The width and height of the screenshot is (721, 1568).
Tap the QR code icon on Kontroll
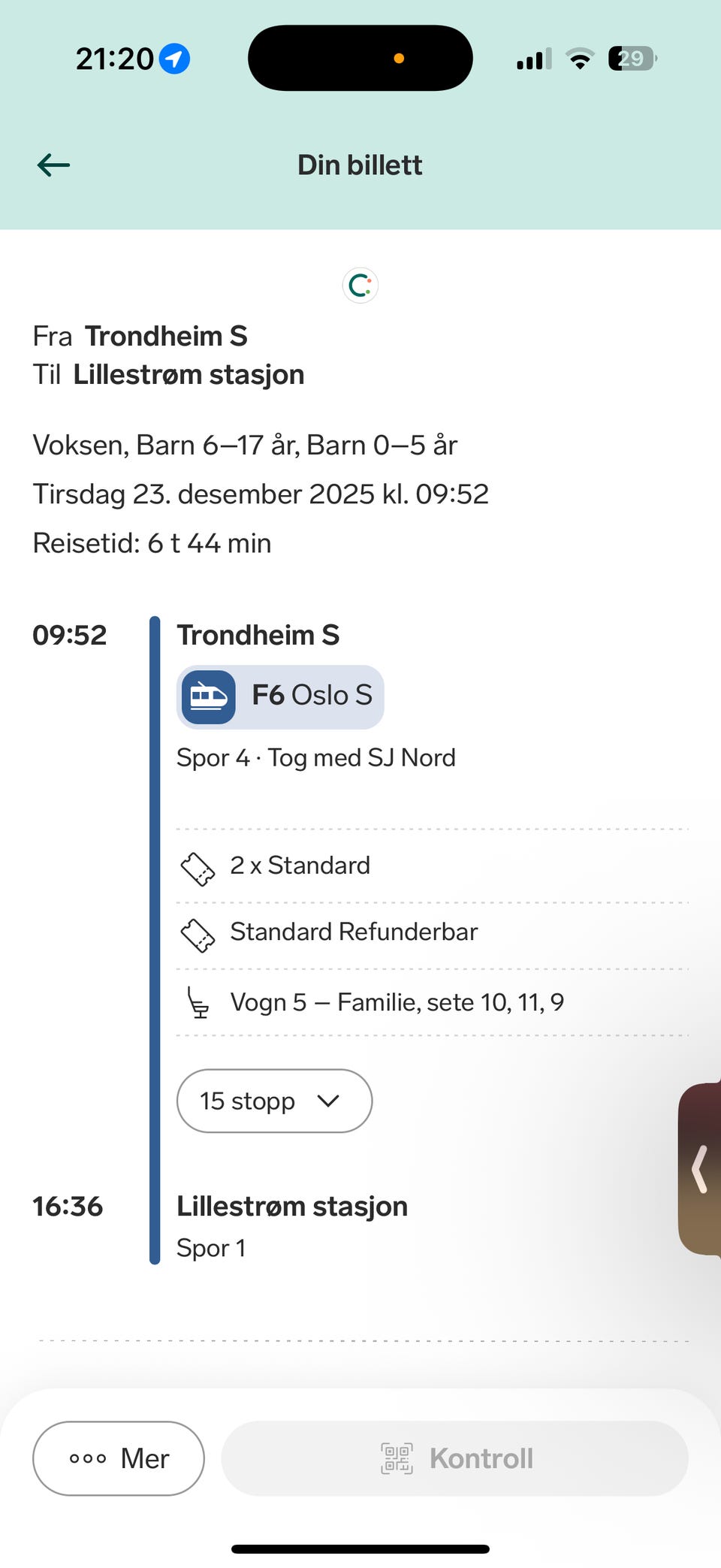tap(397, 1458)
